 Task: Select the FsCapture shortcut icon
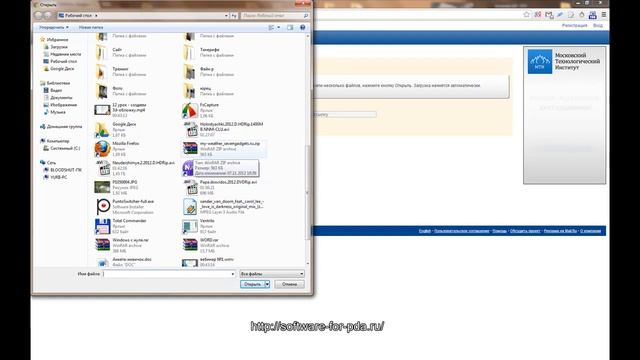[x=190, y=111]
